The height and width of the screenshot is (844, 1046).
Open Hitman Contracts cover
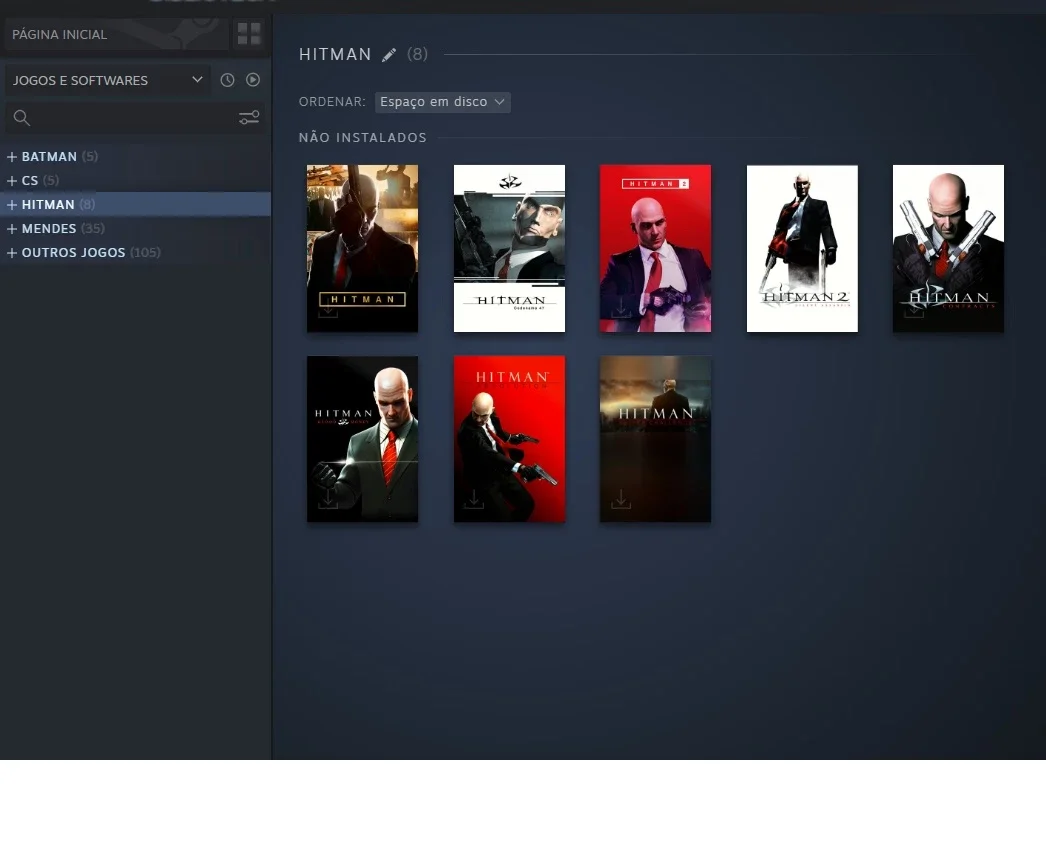pos(948,248)
